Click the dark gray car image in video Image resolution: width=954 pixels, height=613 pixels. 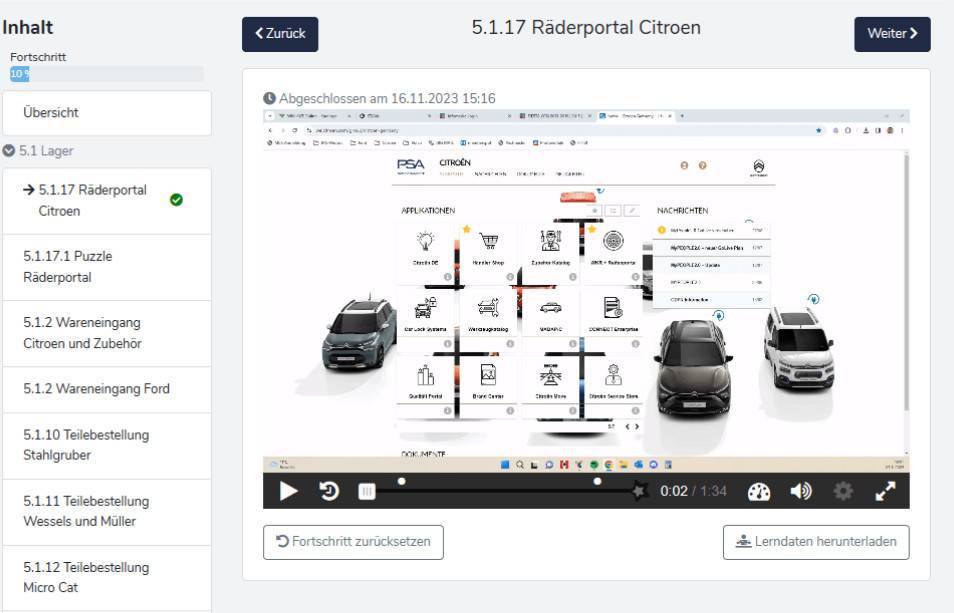point(692,367)
